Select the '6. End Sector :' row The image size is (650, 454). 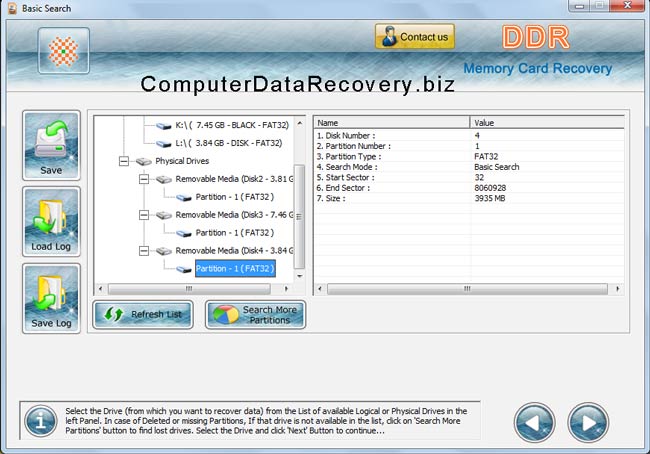click(x=469, y=188)
